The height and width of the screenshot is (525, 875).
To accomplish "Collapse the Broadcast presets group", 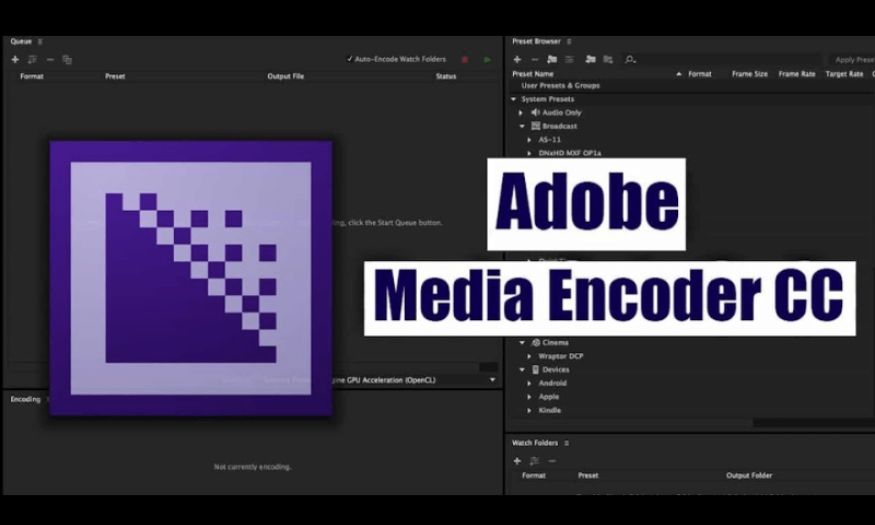I will [522, 126].
